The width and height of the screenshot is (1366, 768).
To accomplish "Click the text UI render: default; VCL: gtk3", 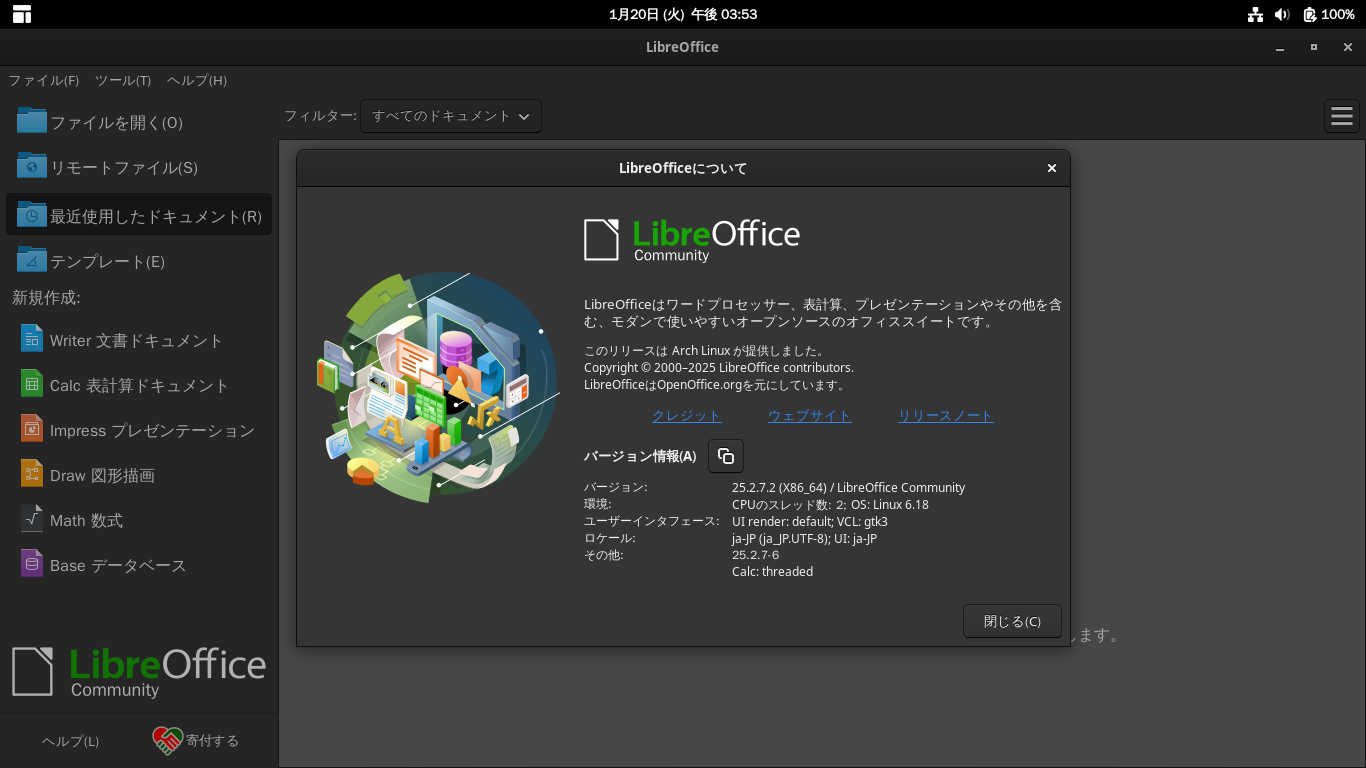I will 810,522.
